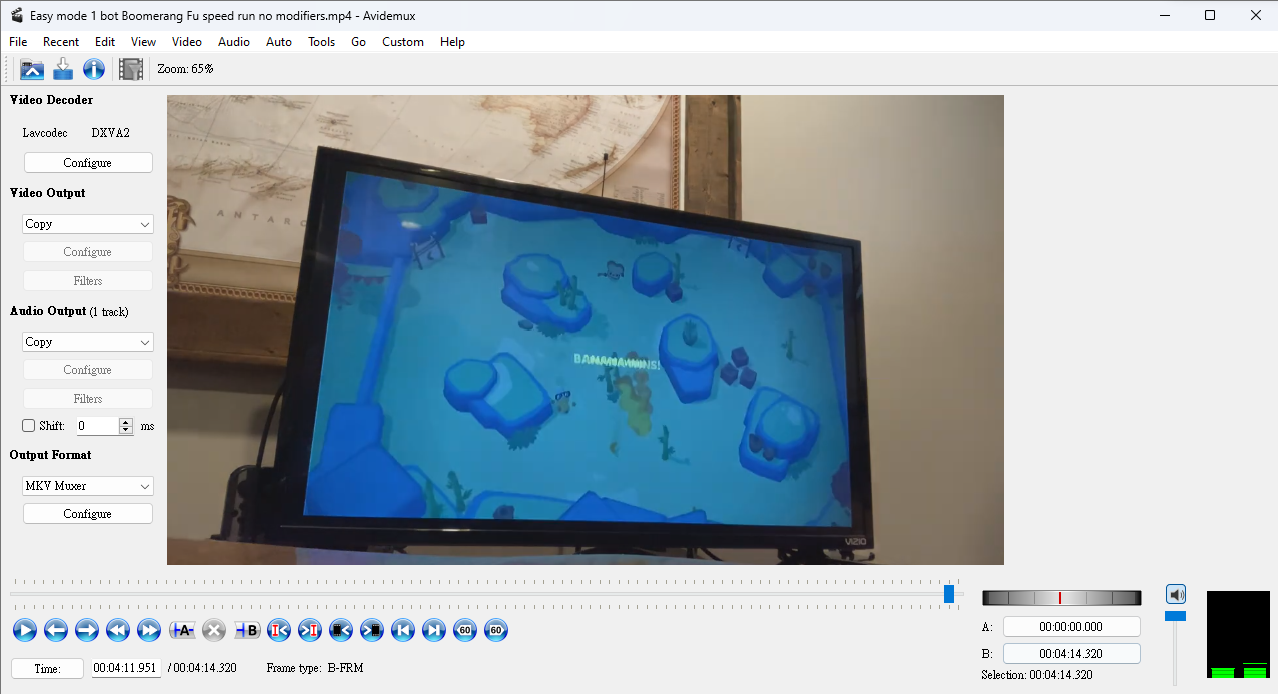This screenshot has height=694, width=1278.
Task: Search for the previous black frame
Action: pyautogui.click(x=341, y=630)
